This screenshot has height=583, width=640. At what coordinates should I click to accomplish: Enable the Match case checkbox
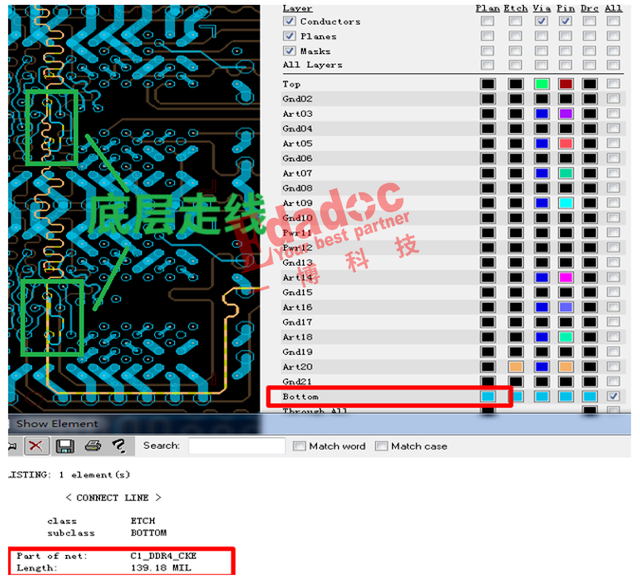click(x=381, y=446)
